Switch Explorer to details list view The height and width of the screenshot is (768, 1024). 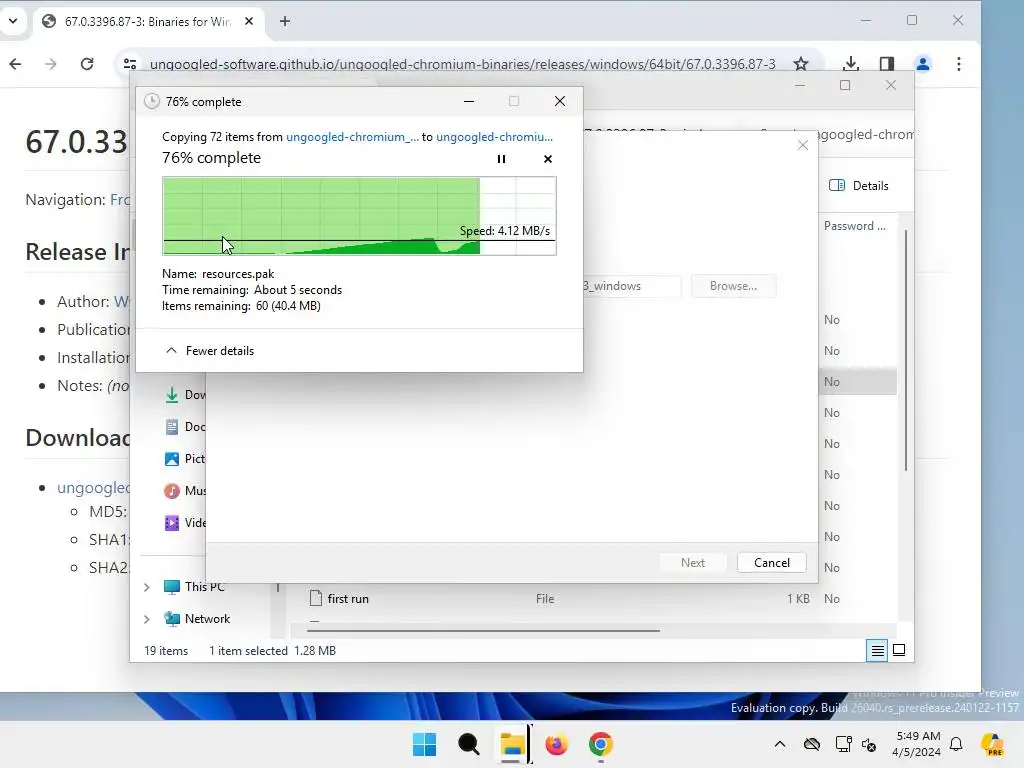tap(877, 650)
